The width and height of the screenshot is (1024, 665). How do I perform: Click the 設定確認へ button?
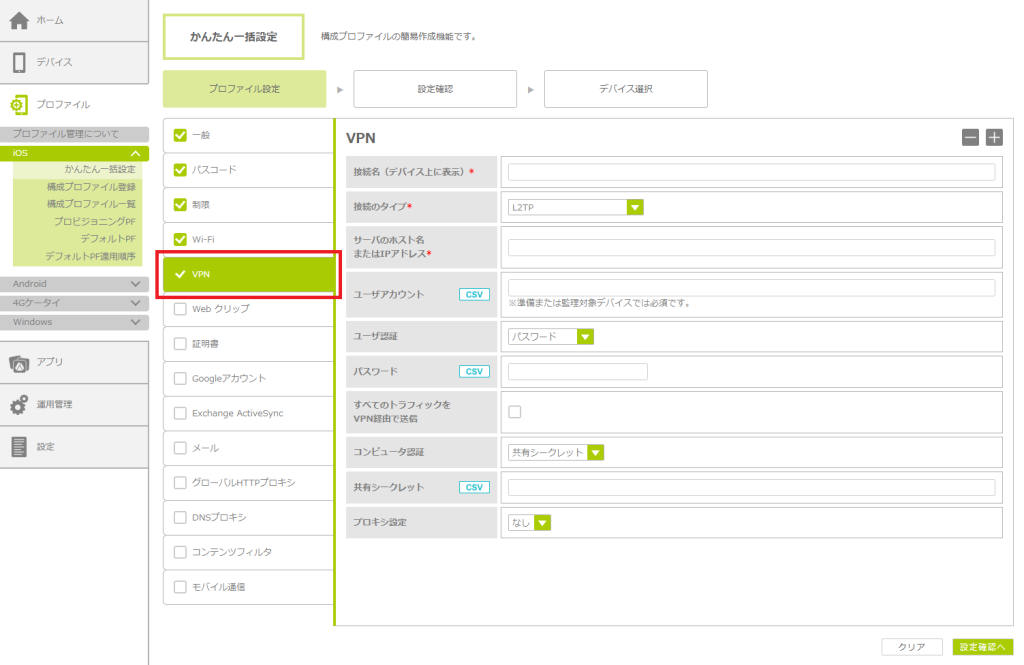(x=982, y=647)
